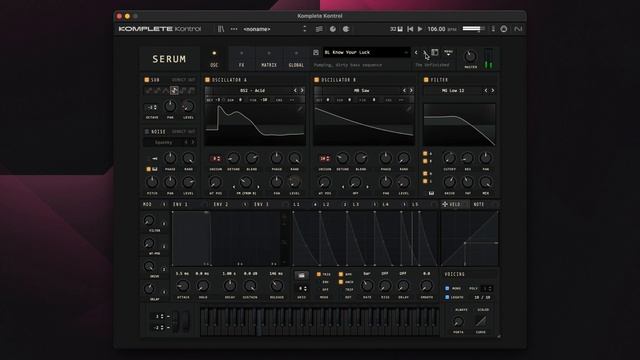Toggle the LFO BPM sync checkbox
The height and width of the screenshot is (360, 640).
pos(341,274)
